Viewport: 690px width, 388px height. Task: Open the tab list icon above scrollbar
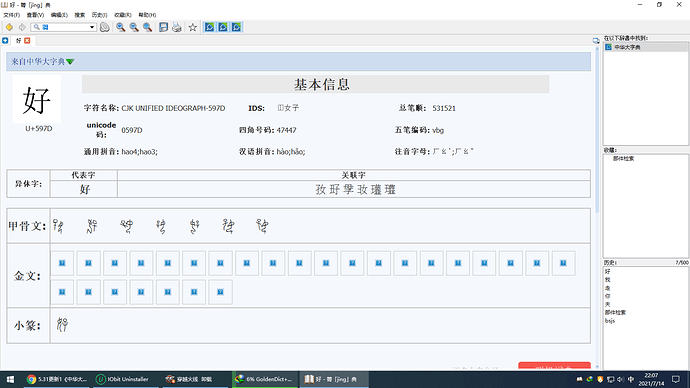(x=596, y=40)
